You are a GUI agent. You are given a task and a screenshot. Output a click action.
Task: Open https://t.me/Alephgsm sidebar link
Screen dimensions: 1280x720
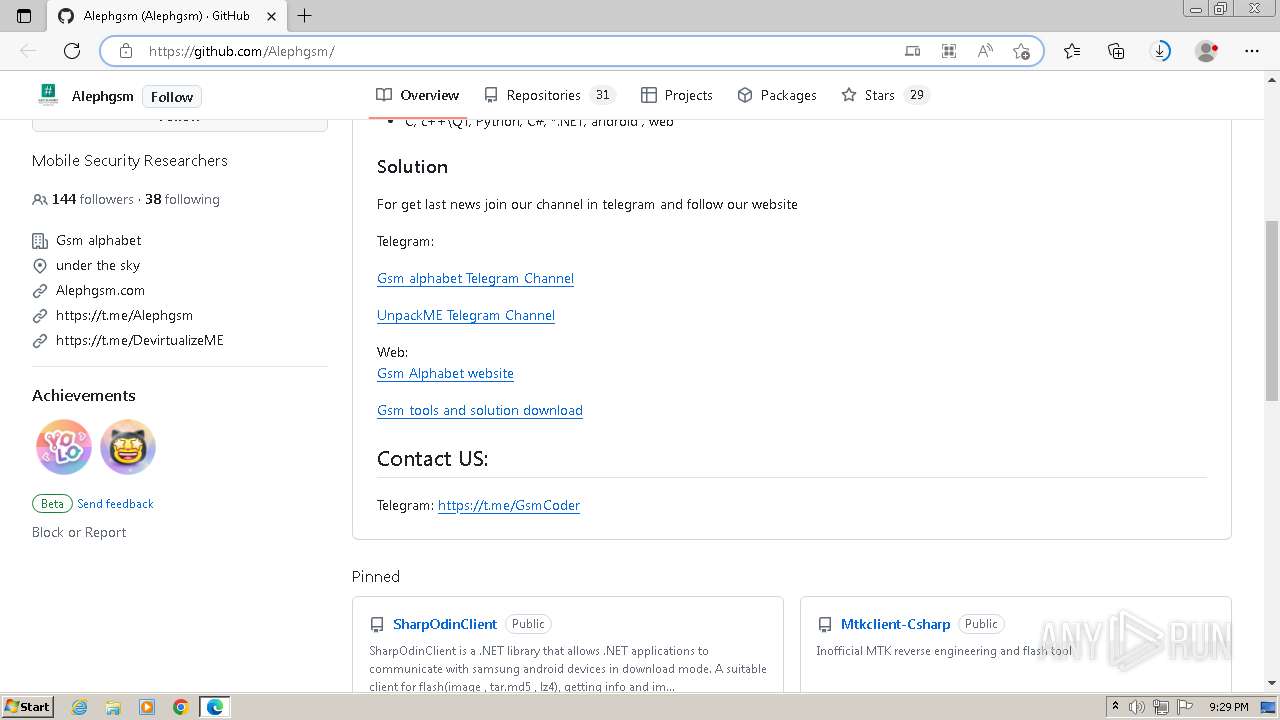(124, 315)
